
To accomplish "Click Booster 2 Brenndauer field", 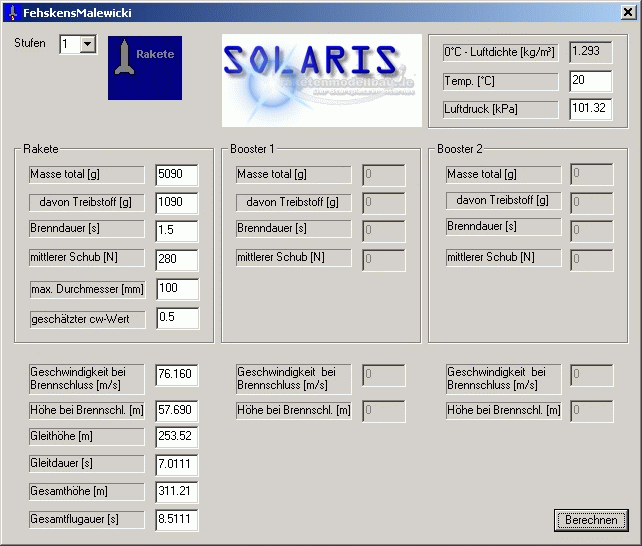I will click(592, 231).
